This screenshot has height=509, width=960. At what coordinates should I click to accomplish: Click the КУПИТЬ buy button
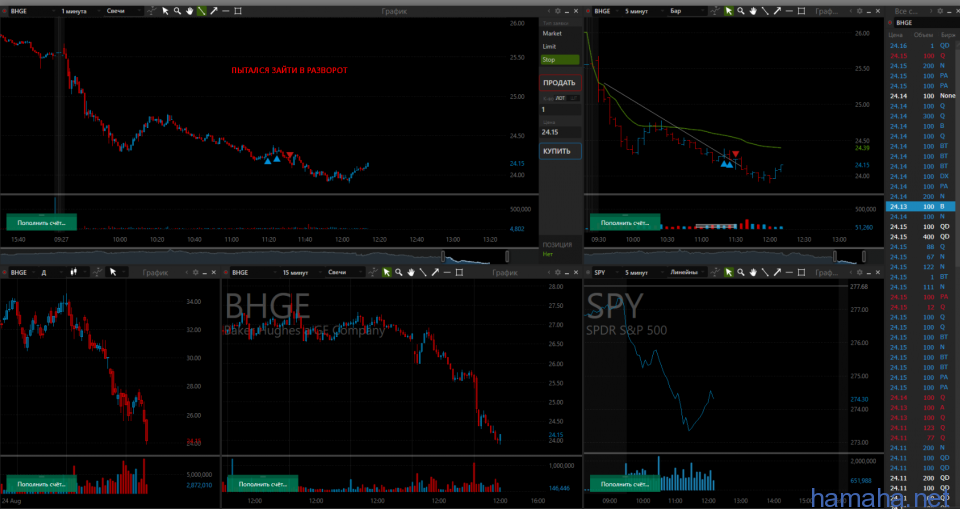pos(560,151)
